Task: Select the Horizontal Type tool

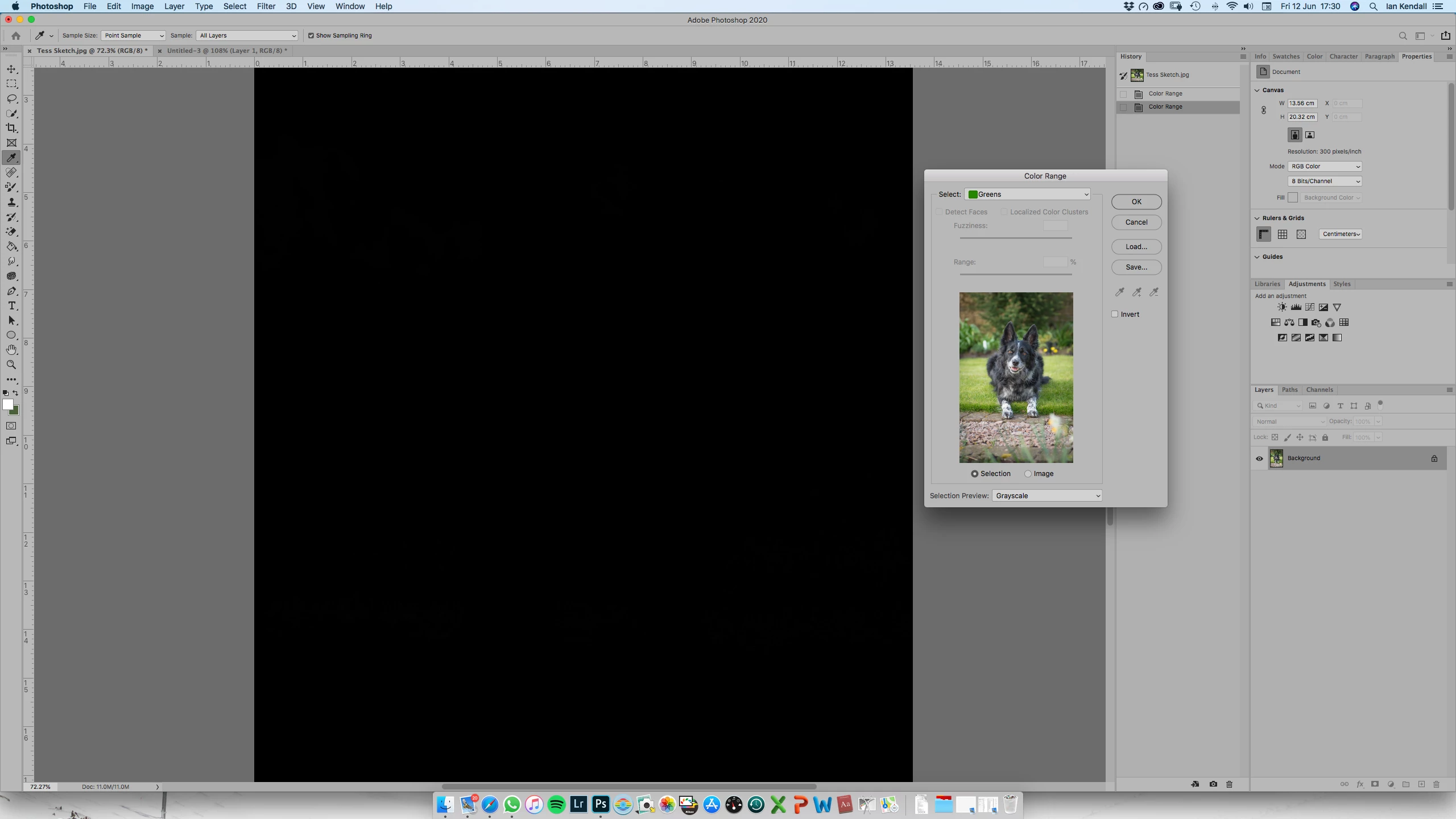Action: tap(11, 306)
